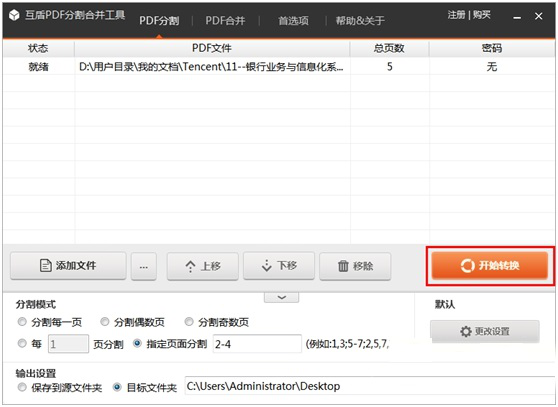Image resolution: width=558 pixels, height=407 pixels.
Task: Collapse the settings panel chevron
Action: [x=281, y=297]
